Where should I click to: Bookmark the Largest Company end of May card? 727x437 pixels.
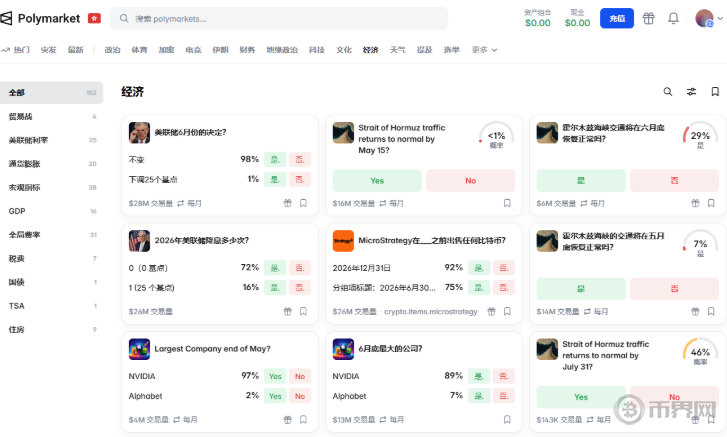tap(303, 419)
